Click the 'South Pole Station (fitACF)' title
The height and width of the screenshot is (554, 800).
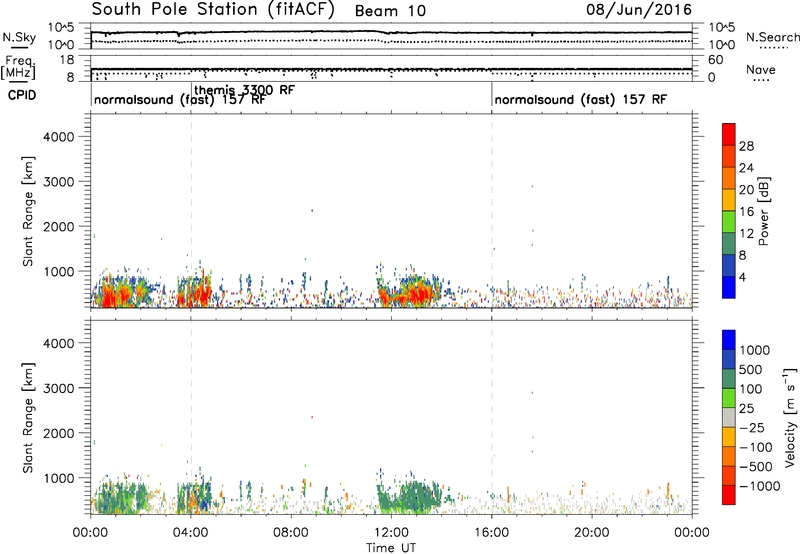pos(213,10)
